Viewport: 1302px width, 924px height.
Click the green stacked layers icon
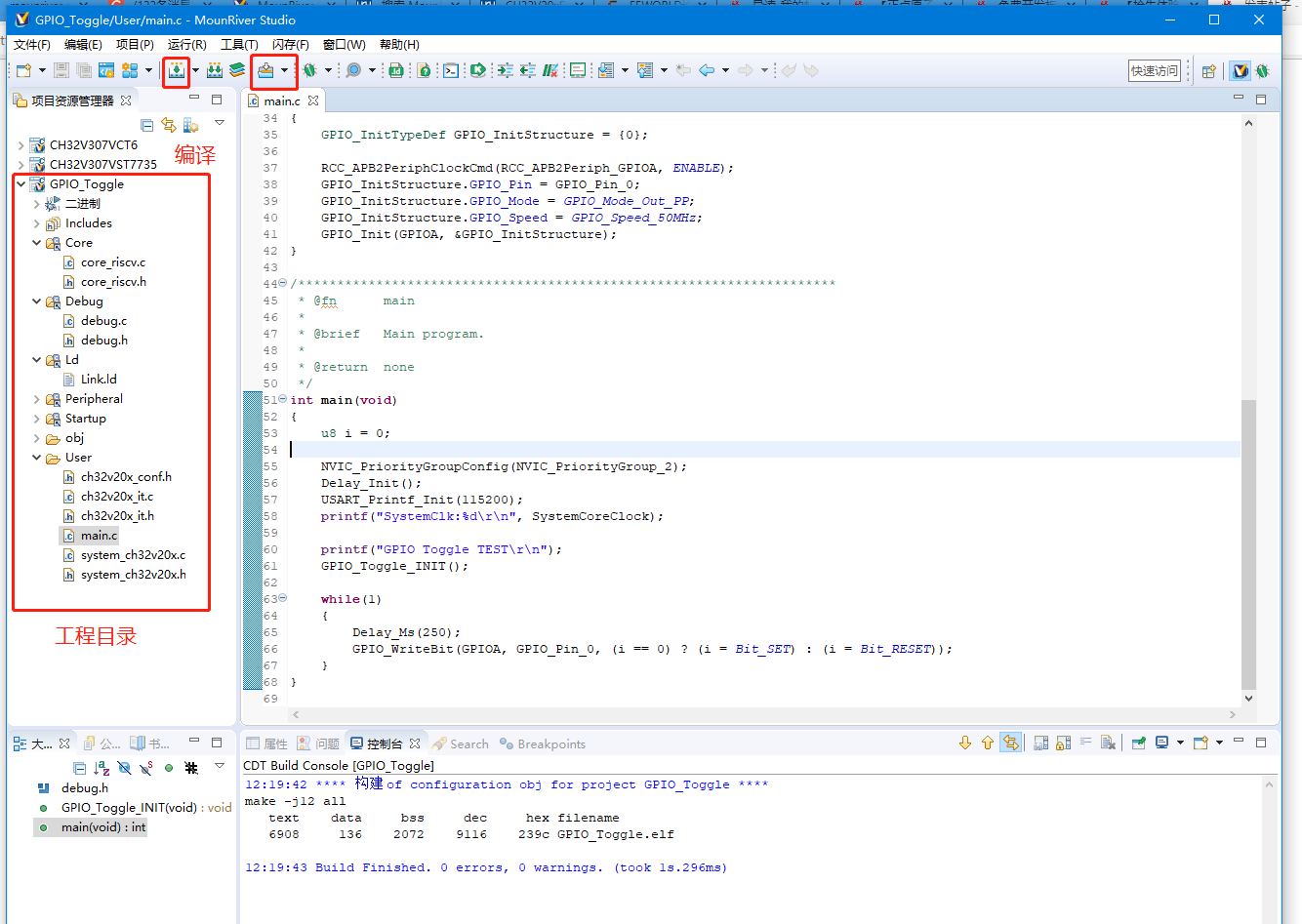coord(237,70)
